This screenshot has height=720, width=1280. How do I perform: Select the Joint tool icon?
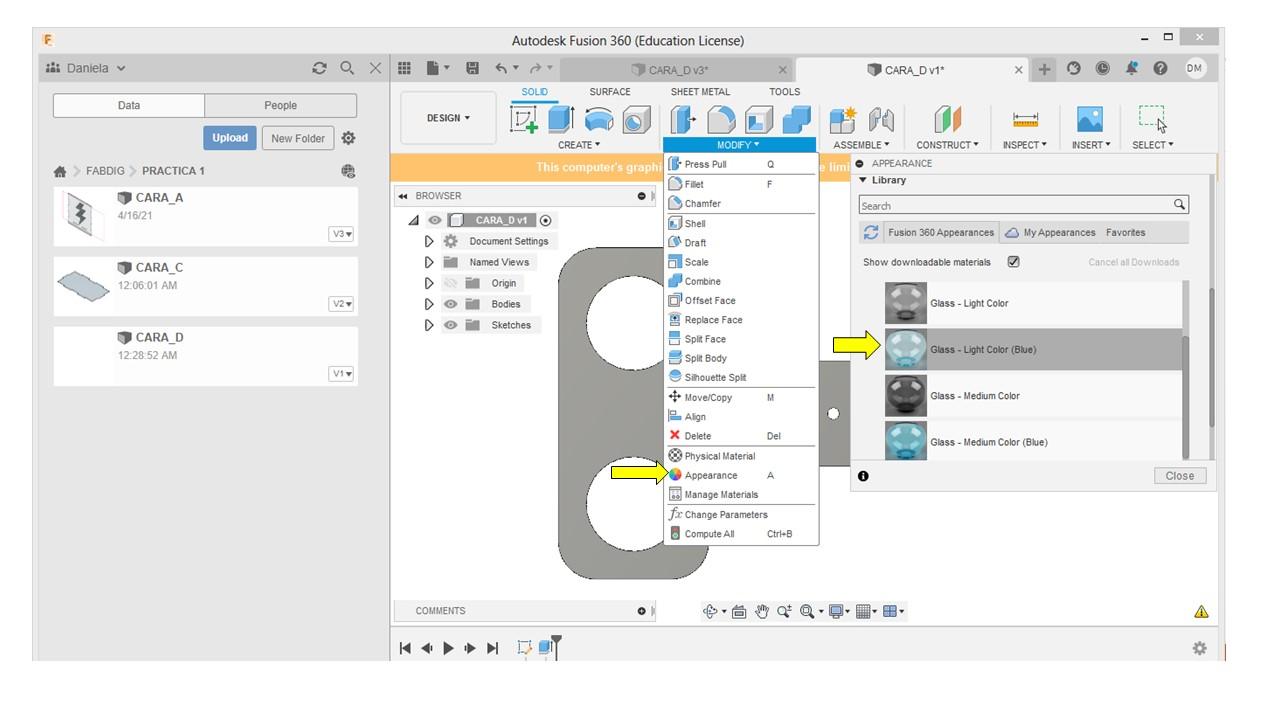tap(881, 120)
